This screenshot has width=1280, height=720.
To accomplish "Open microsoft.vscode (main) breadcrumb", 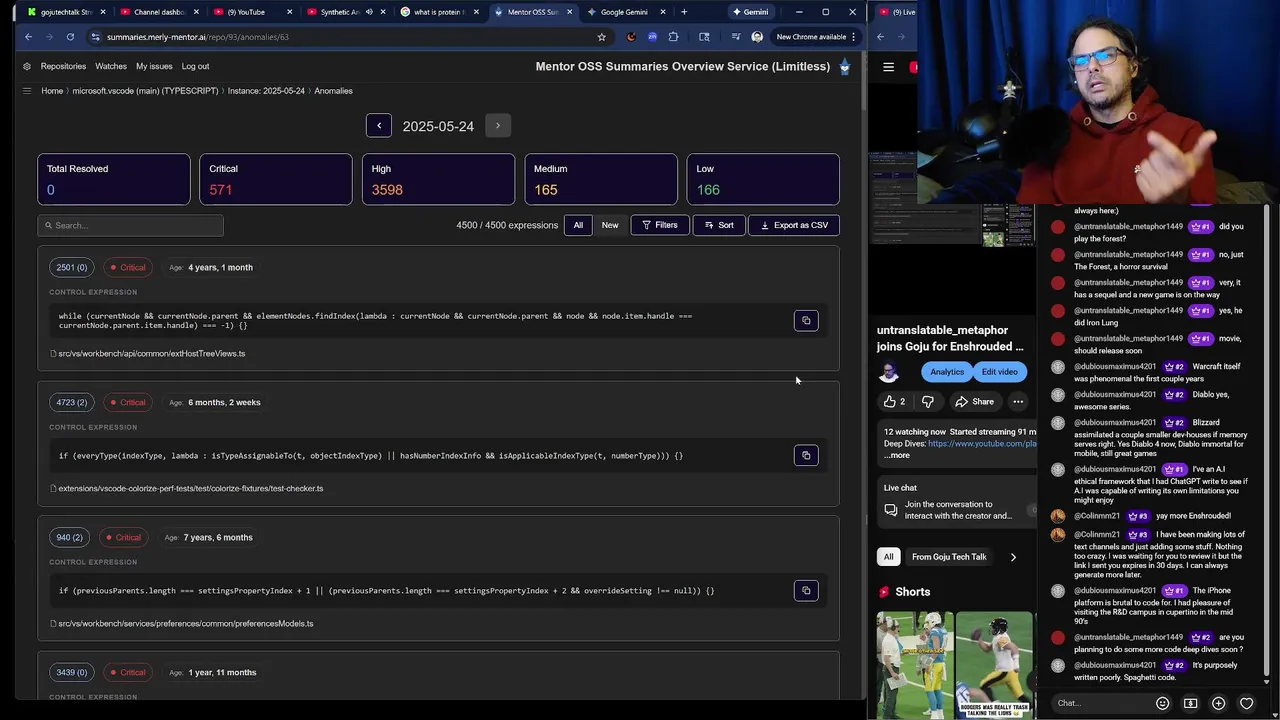I will [x=145, y=91].
